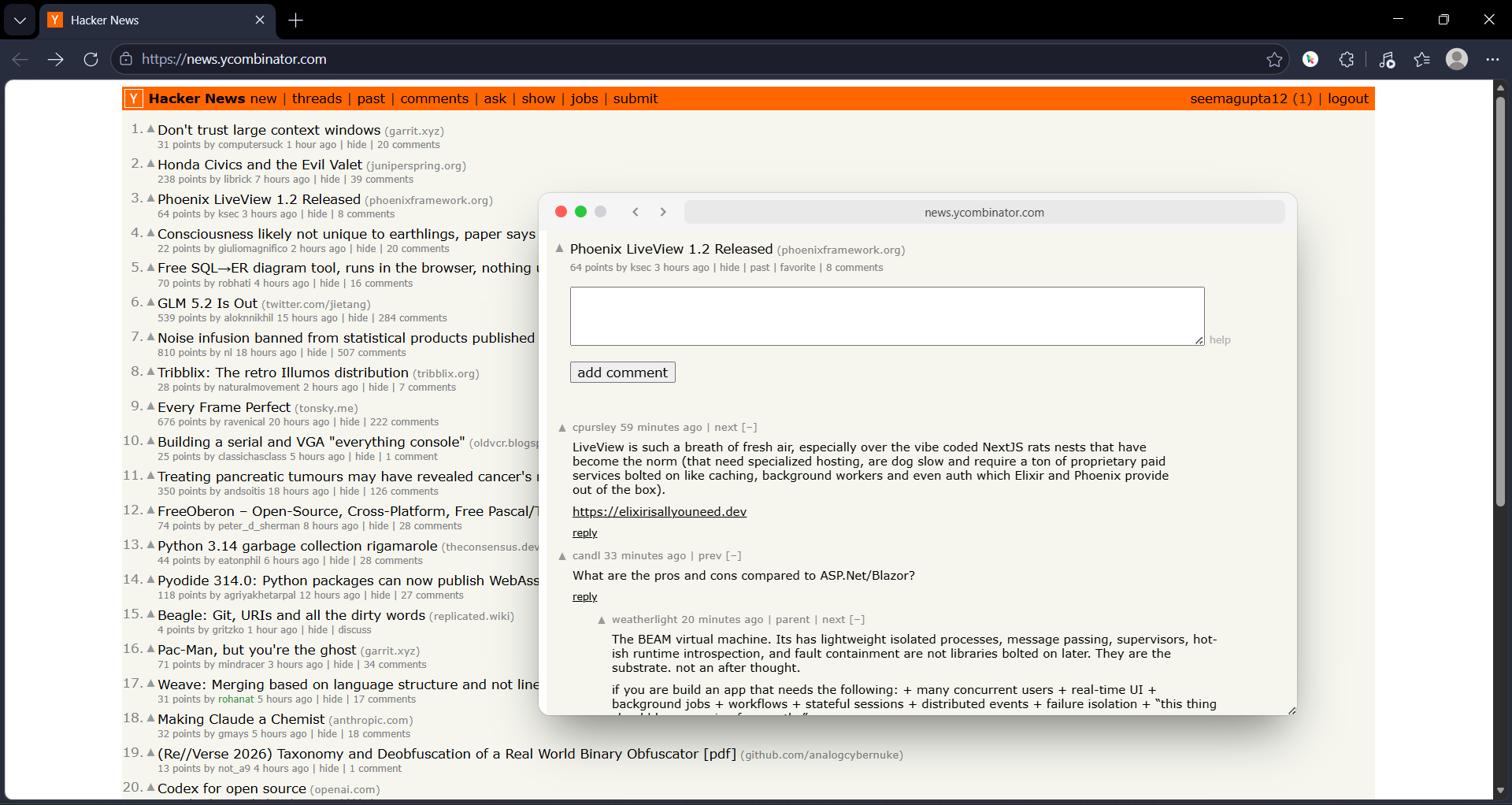Upvote 'GLM 5.2 Is Out' story
This screenshot has height=805, width=1512.
[150, 302]
